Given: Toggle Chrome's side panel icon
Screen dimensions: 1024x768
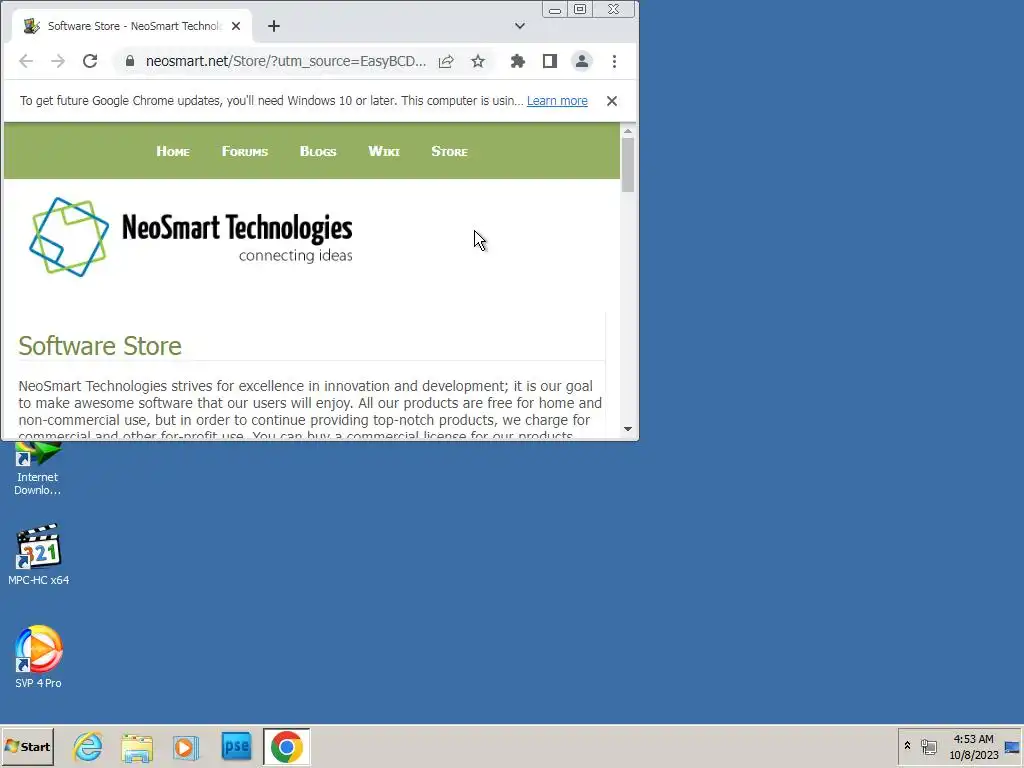Looking at the screenshot, I should (550, 61).
